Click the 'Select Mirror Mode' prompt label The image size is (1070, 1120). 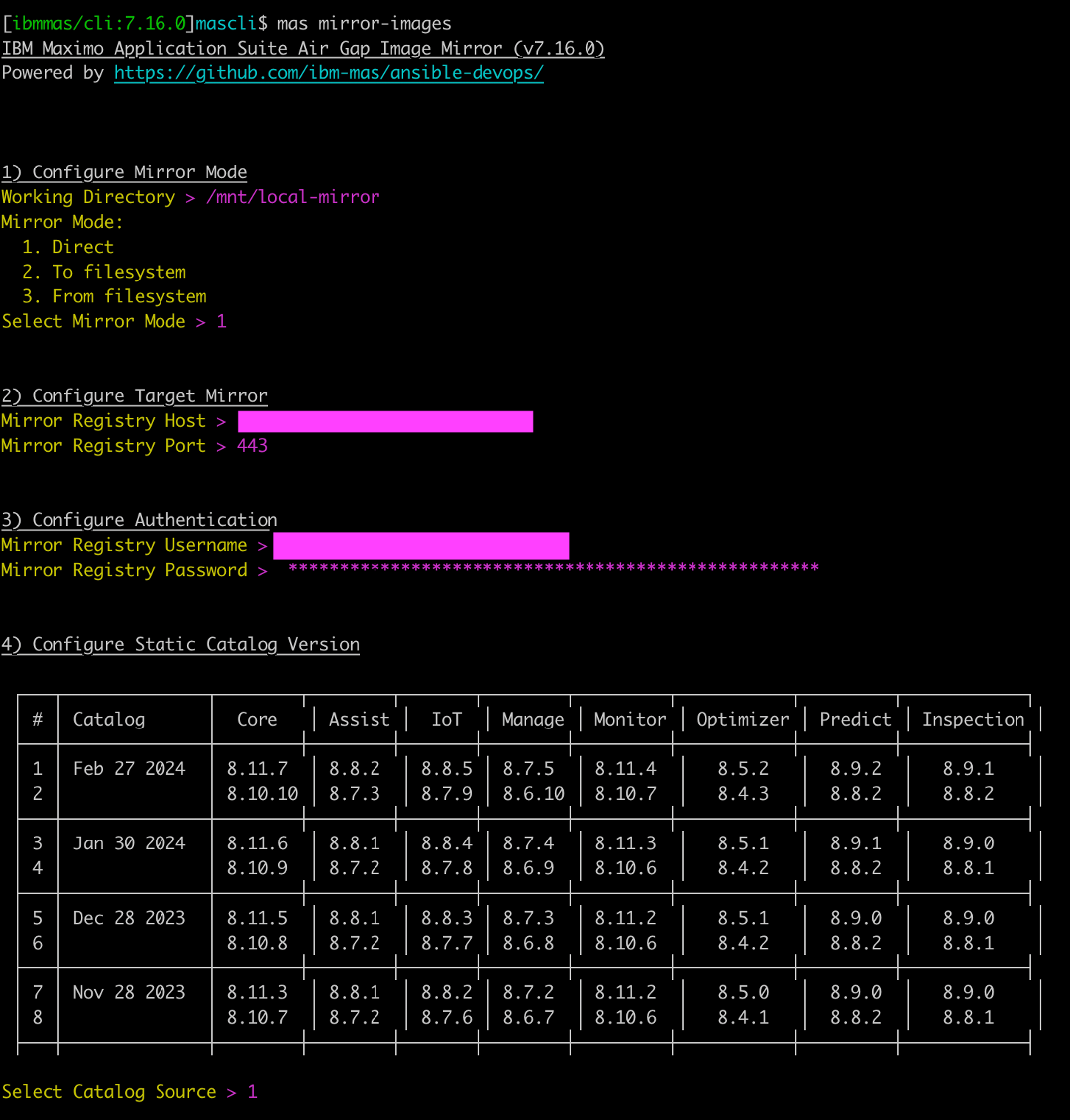tap(93, 321)
